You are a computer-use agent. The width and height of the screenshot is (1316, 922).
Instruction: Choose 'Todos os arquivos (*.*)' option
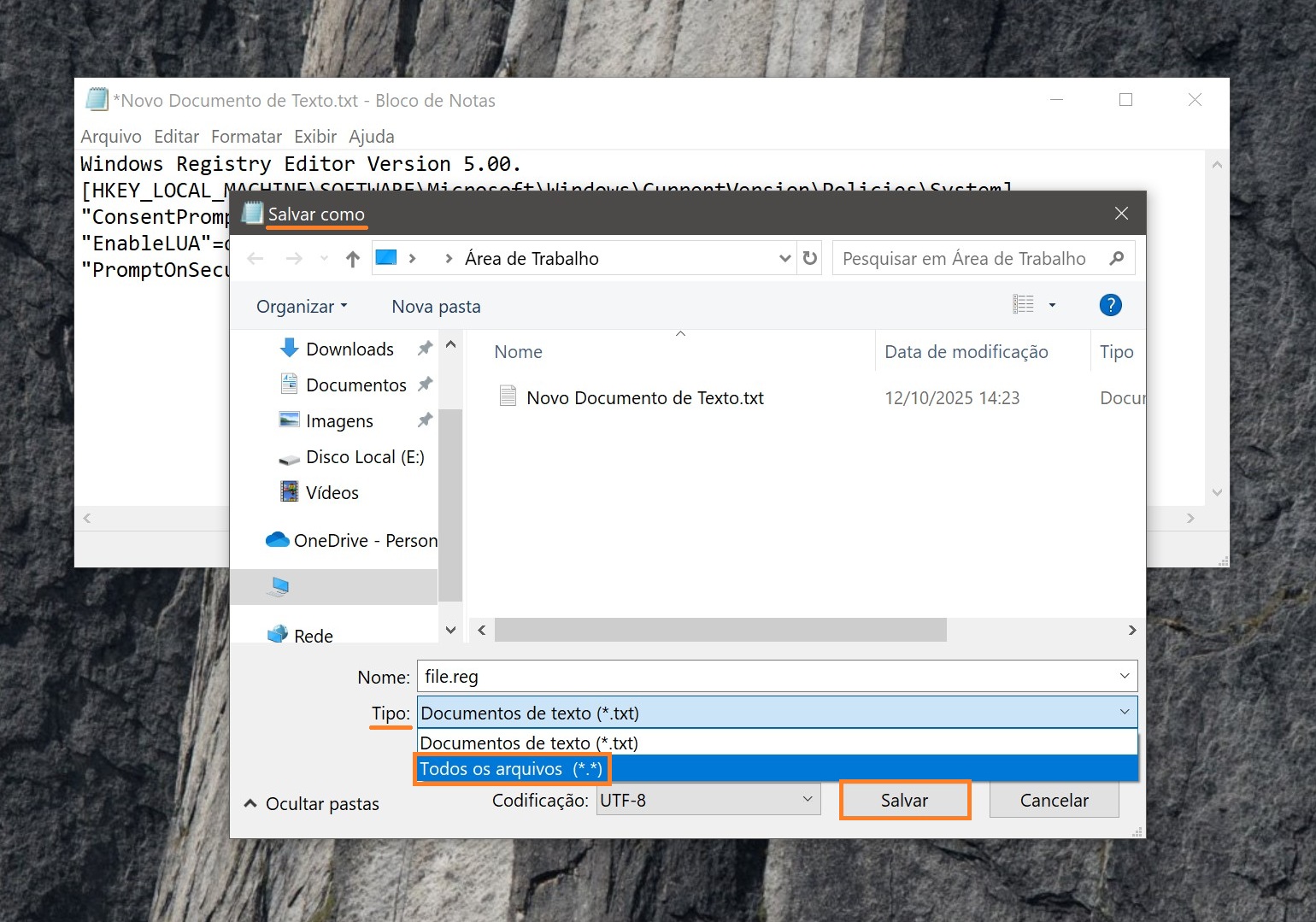pos(511,769)
